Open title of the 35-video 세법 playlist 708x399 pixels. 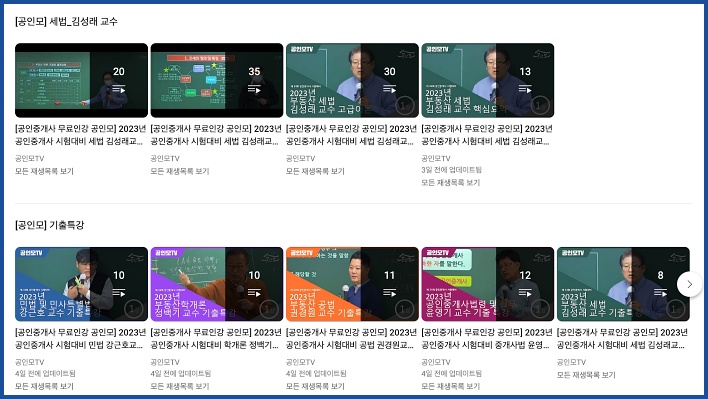pyautogui.click(x=216, y=135)
